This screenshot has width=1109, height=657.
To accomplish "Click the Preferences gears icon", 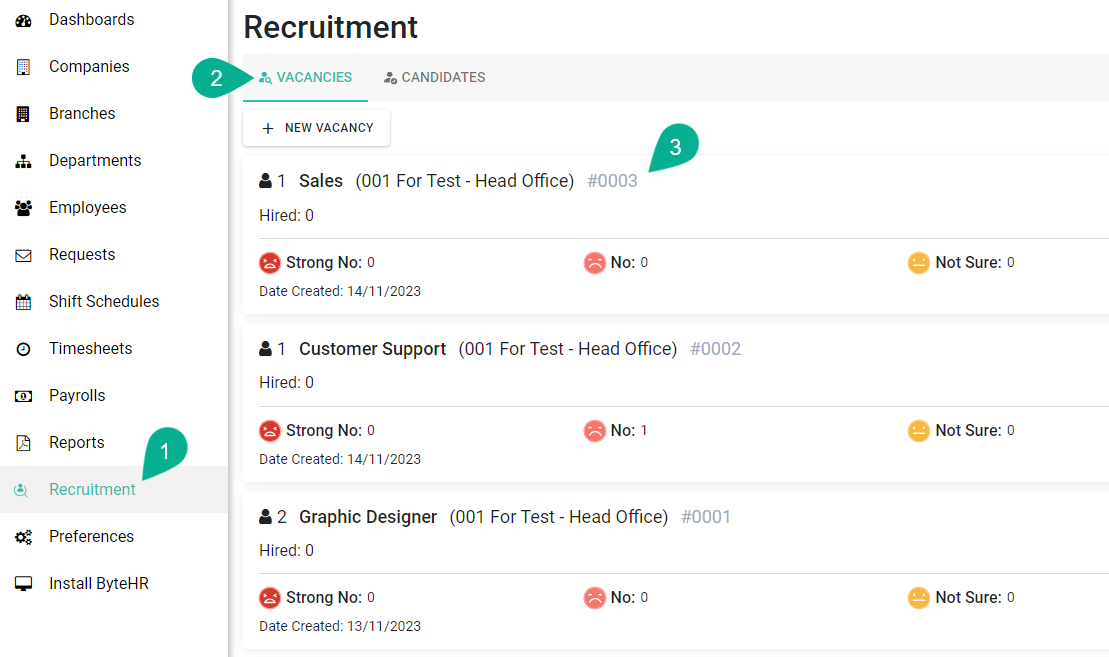I will [23, 537].
